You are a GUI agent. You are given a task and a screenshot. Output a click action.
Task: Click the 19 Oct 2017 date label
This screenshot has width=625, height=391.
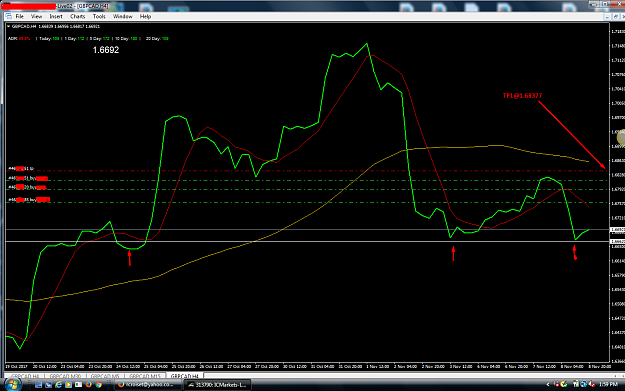(x=16, y=366)
